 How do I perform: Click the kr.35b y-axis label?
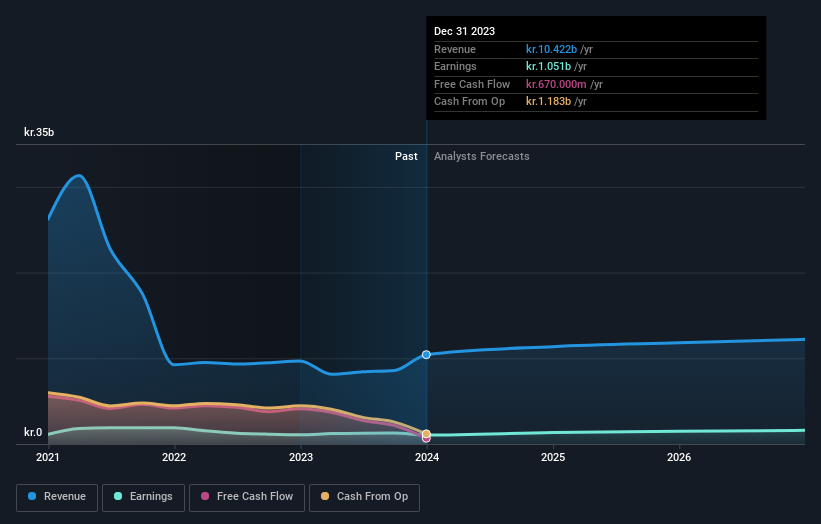39,132
